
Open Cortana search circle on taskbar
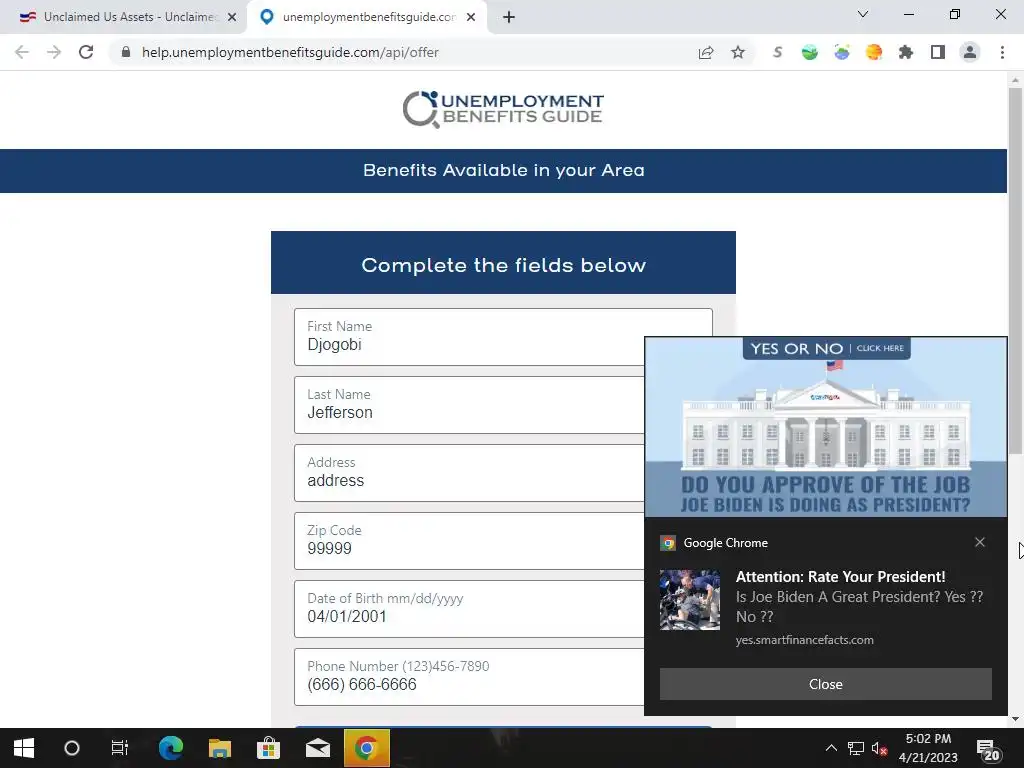72,748
